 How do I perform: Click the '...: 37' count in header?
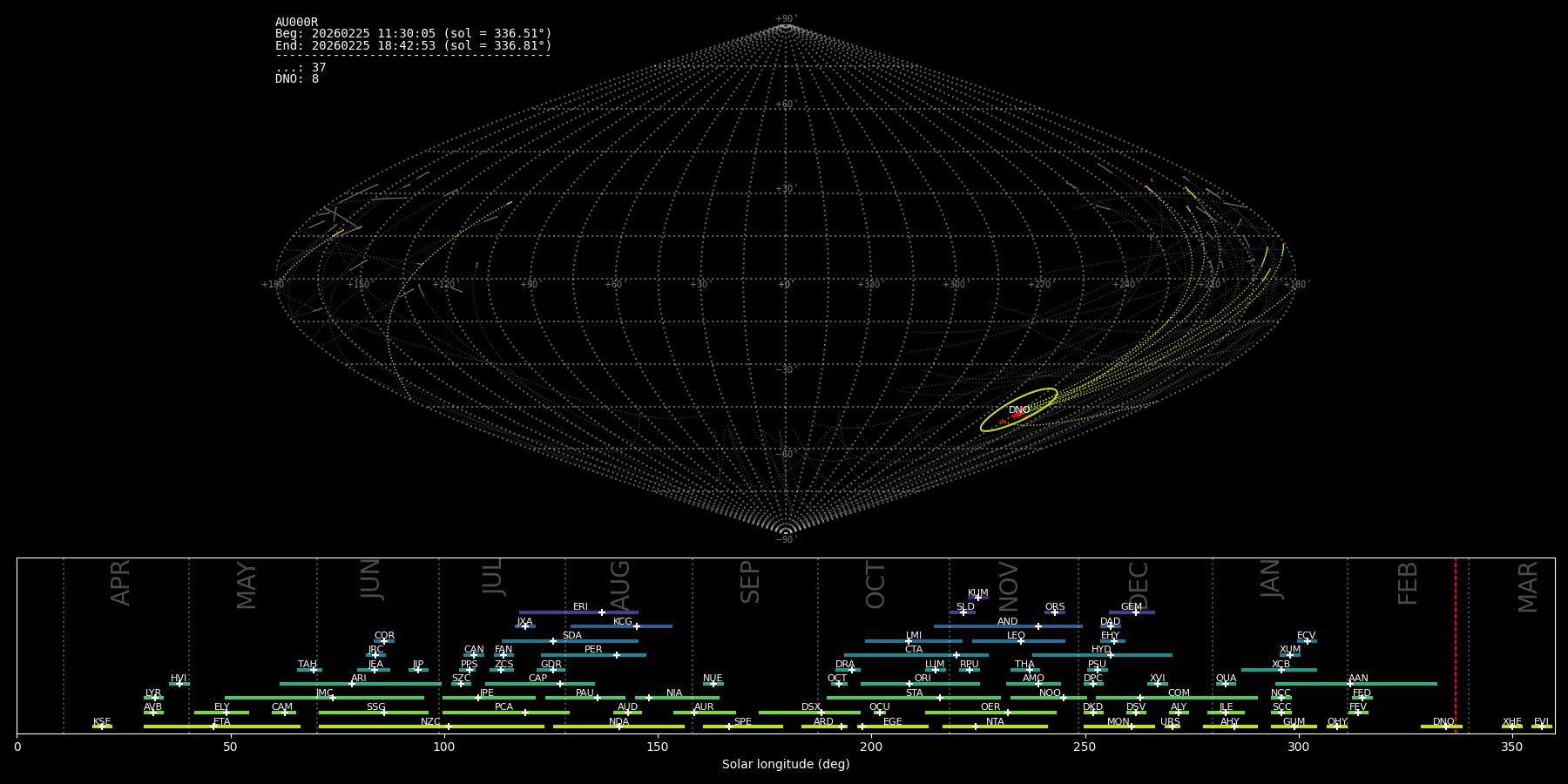[x=301, y=67]
